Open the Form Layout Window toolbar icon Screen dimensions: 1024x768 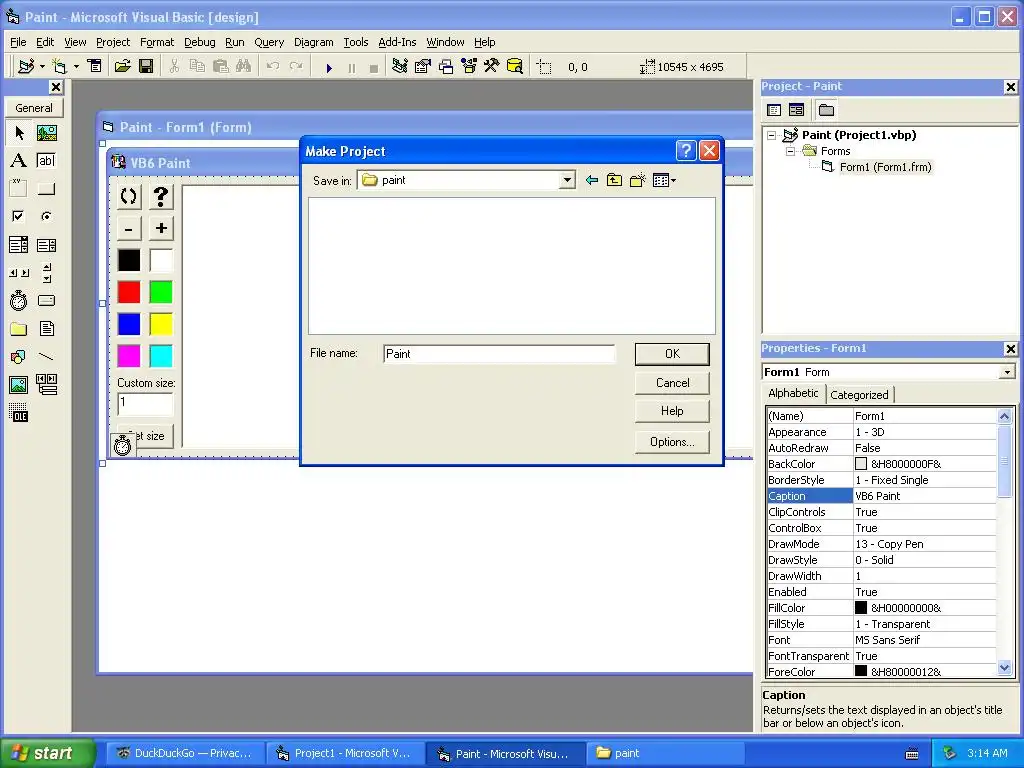[x=446, y=67]
